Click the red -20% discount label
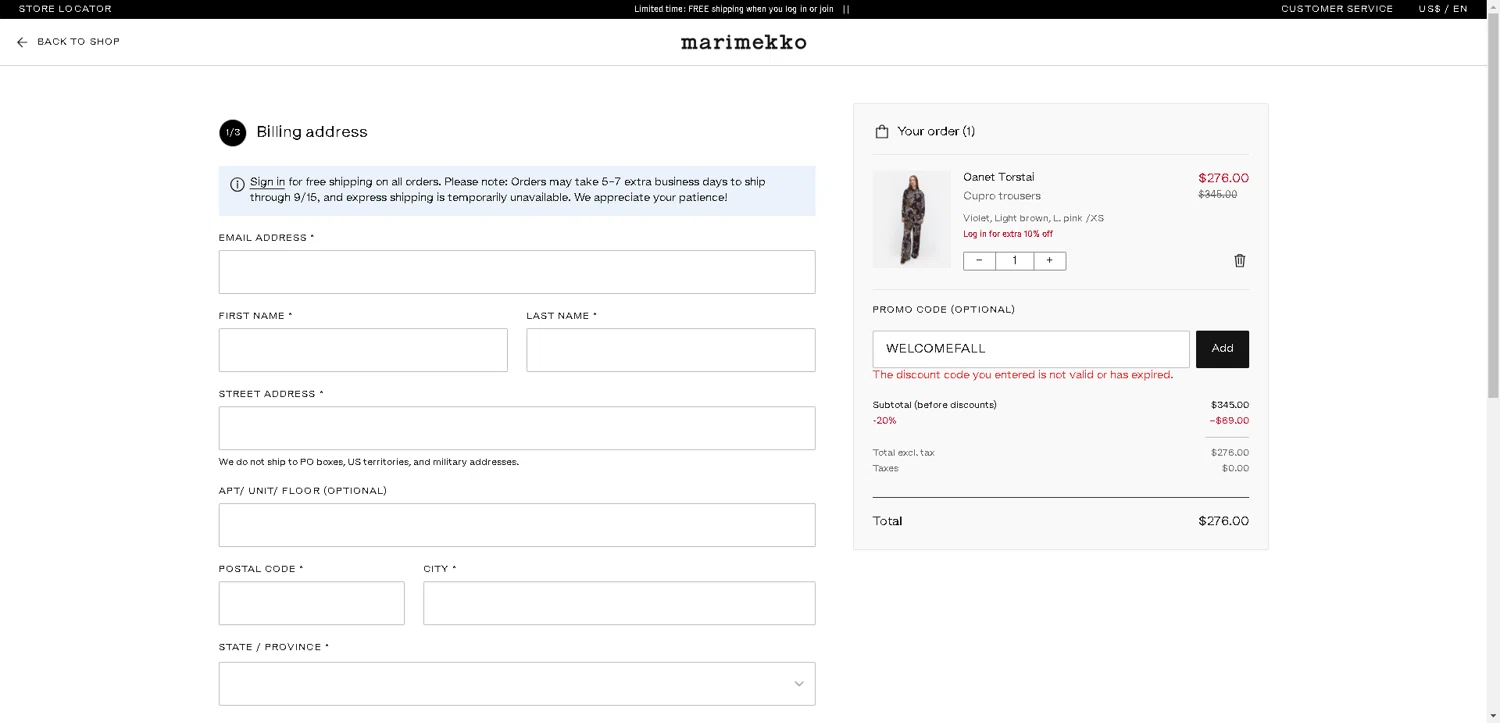This screenshot has width=1500, height=723. pos(885,421)
